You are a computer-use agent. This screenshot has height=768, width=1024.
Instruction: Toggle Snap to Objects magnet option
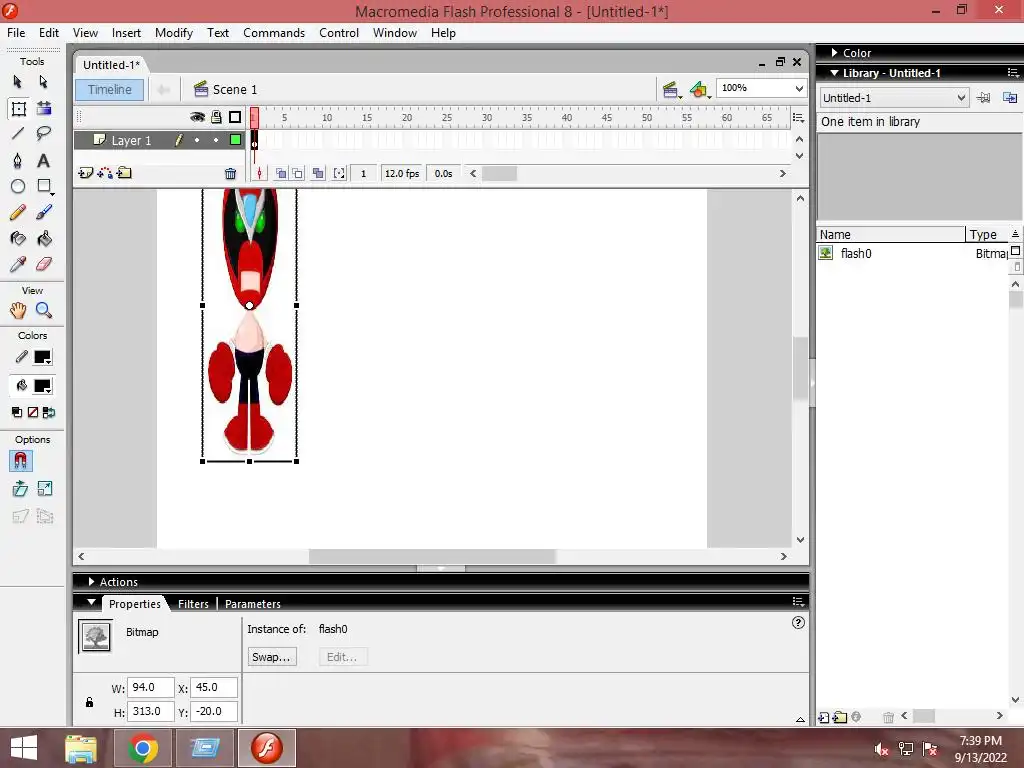pyautogui.click(x=20, y=461)
